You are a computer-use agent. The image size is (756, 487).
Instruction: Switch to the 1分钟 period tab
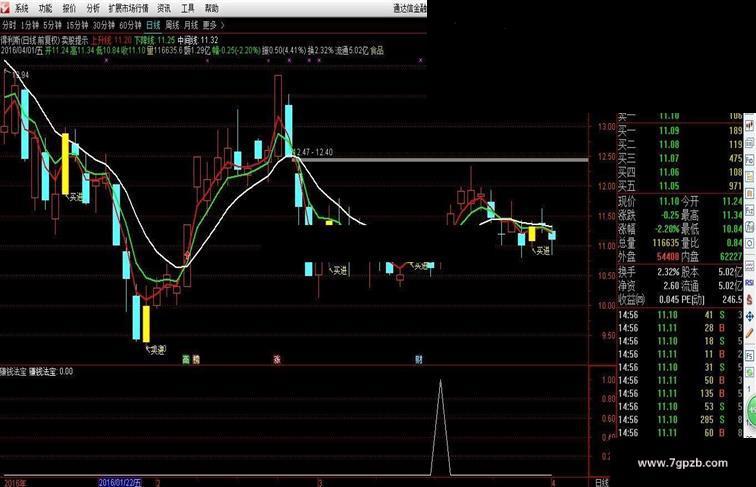click(x=29, y=25)
